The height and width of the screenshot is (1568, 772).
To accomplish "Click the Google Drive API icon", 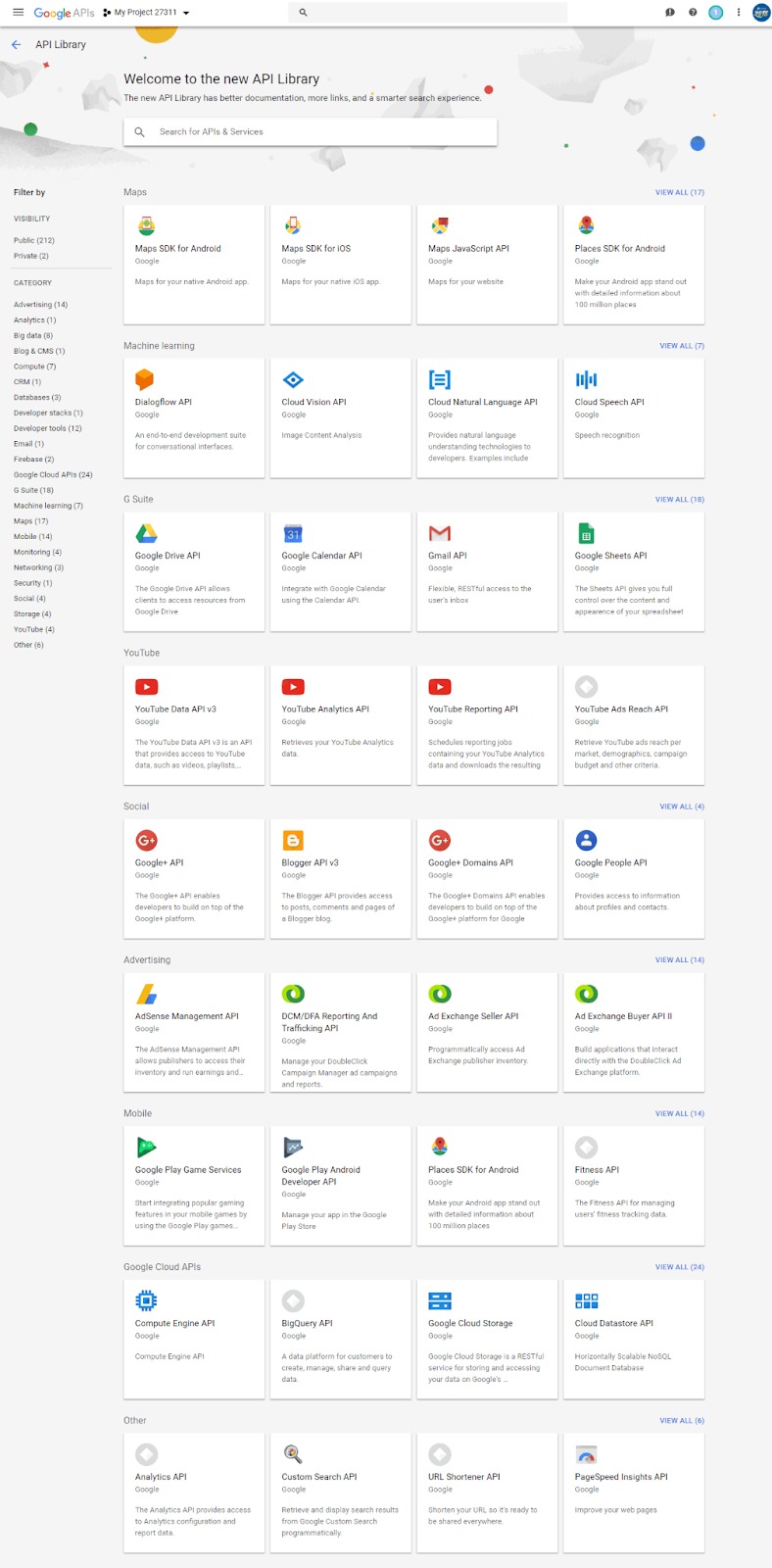I will pyautogui.click(x=146, y=533).
